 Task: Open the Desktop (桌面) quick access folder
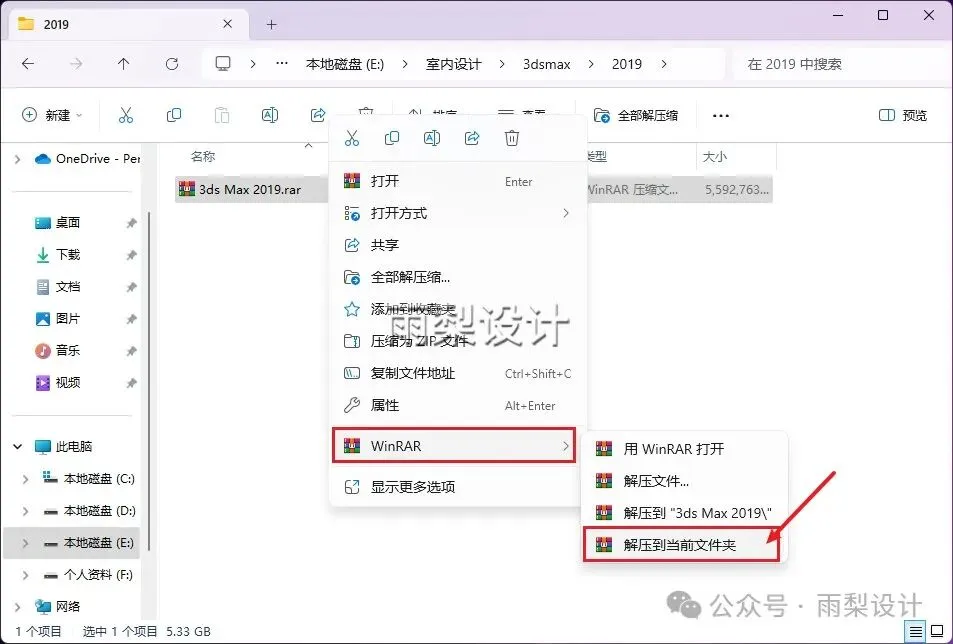pyautogui.click(x=58, y=222)
